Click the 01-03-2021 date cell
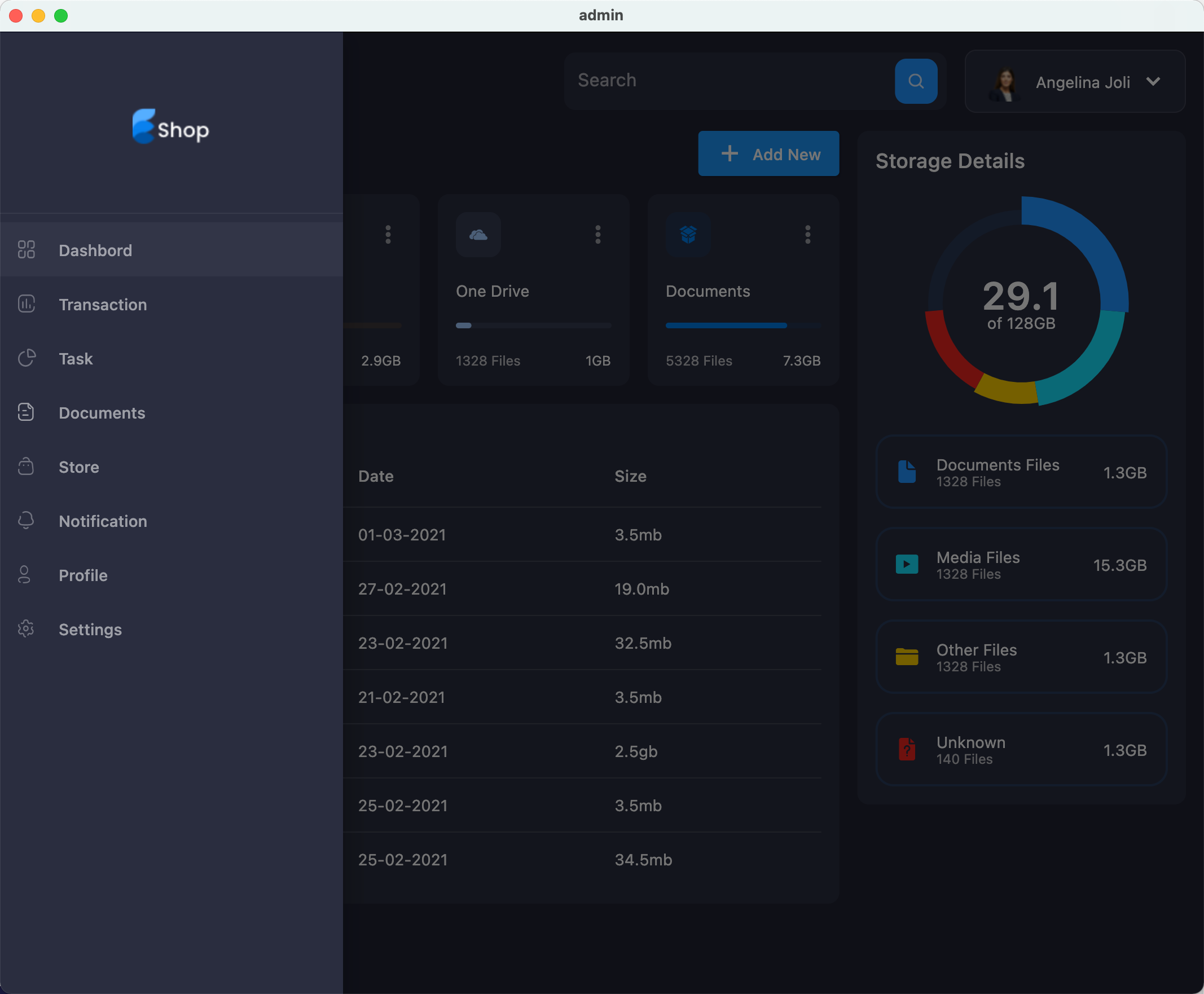This screenshot has width=1204, height=994. point(402,534)
